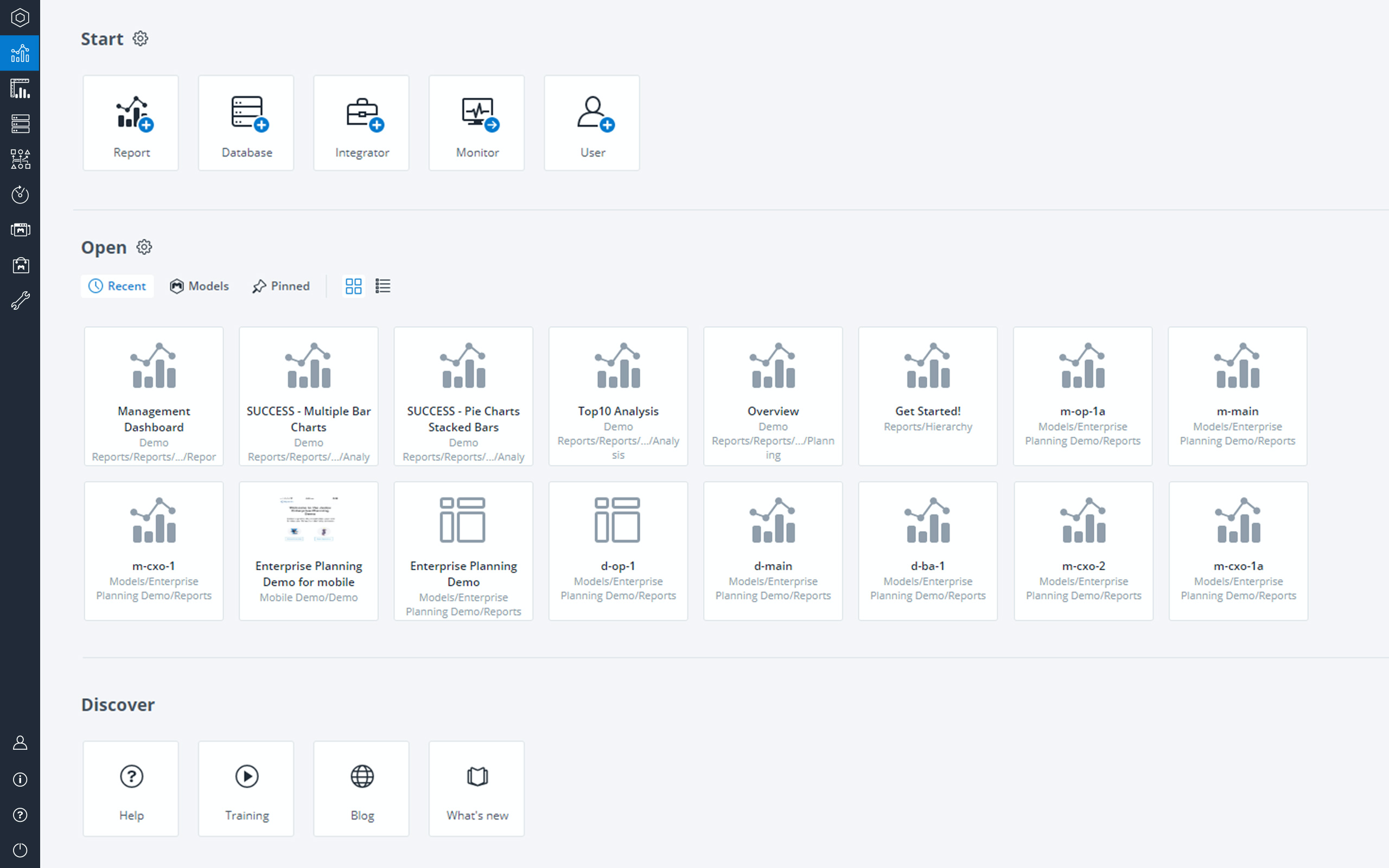Click the info icon in the sidebar
Image resolution: width=1389 pixels, height=868 pixels.
[20, 780]
